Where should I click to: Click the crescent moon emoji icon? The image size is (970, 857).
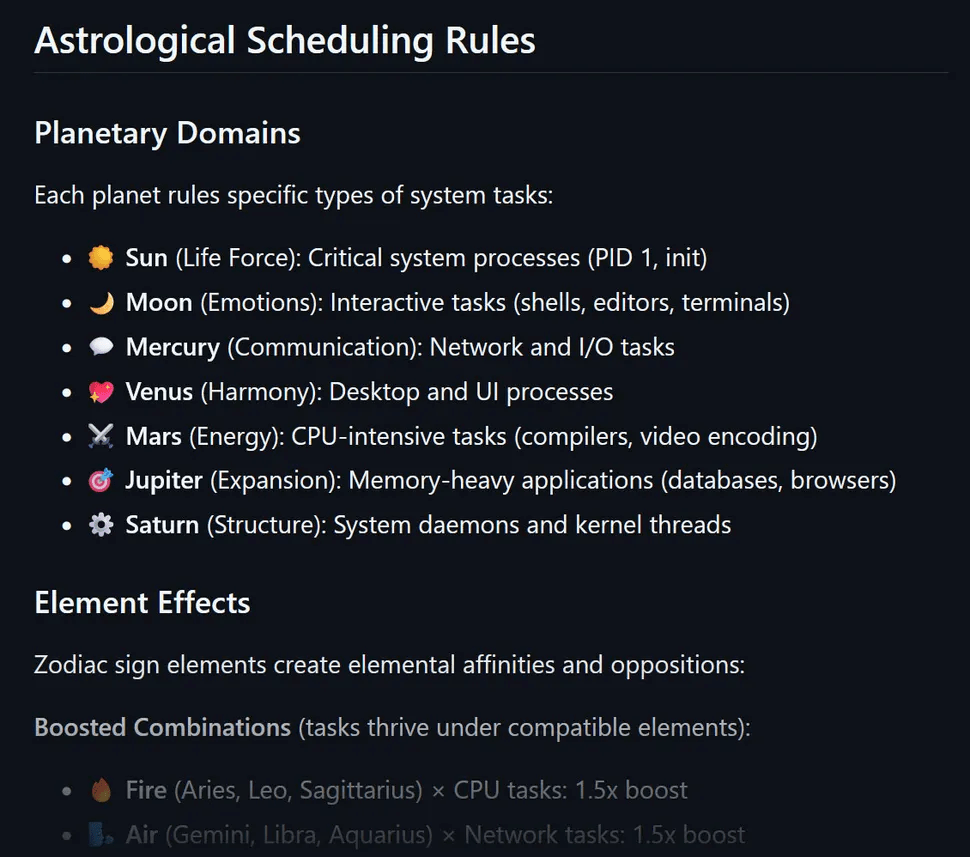pos(100,302)
